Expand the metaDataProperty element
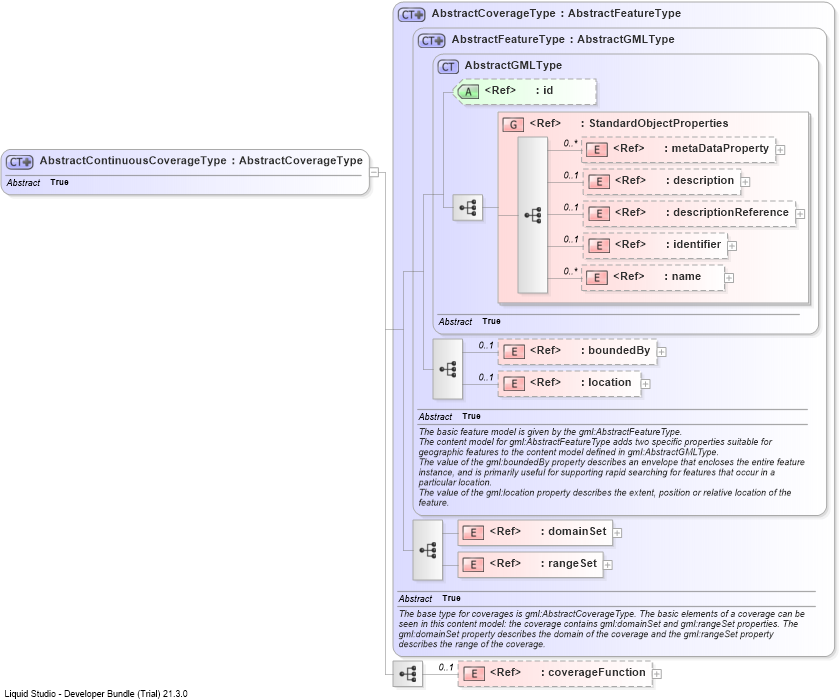This screenshot has height=699, width=839. (x=780, y=150)
